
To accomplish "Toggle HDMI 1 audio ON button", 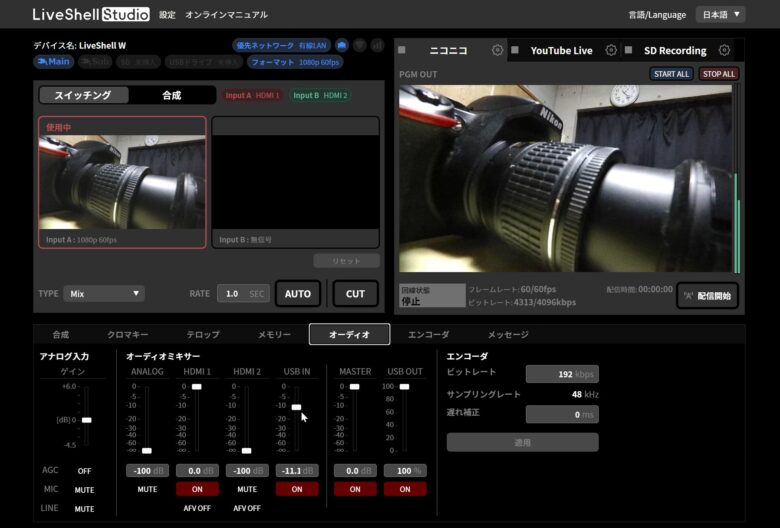I will [x=197, y=489].
